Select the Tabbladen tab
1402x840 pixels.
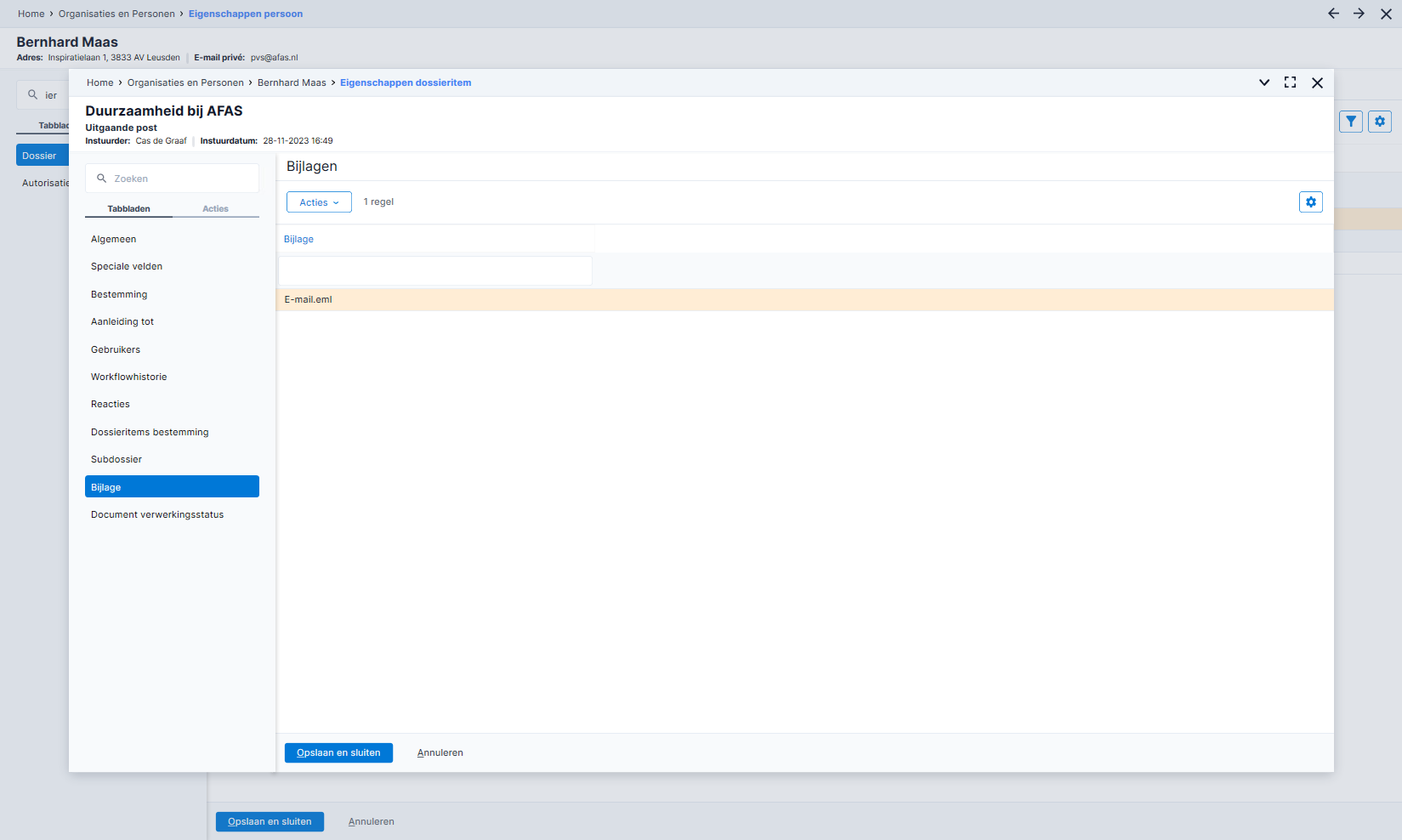[x=129, y=208]
